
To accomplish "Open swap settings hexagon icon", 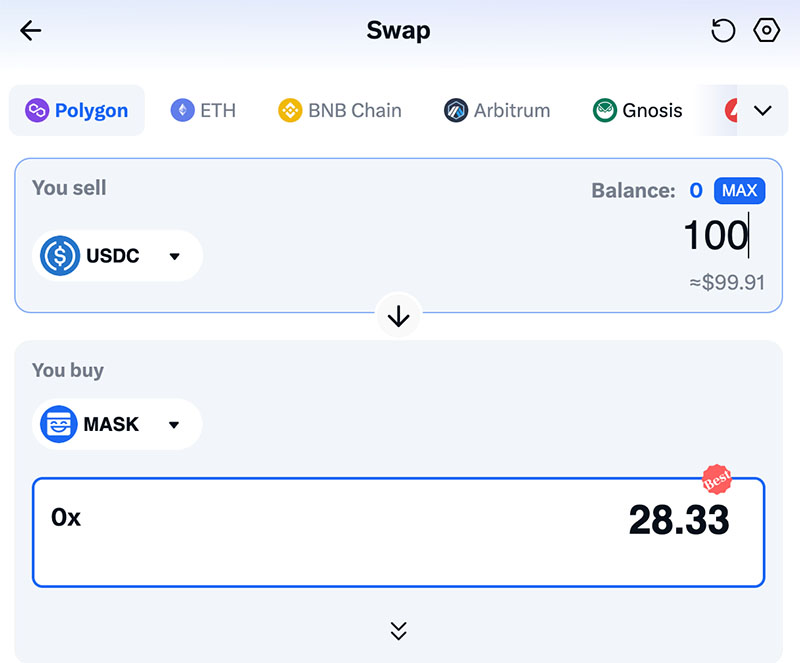I will click(766, 31).
